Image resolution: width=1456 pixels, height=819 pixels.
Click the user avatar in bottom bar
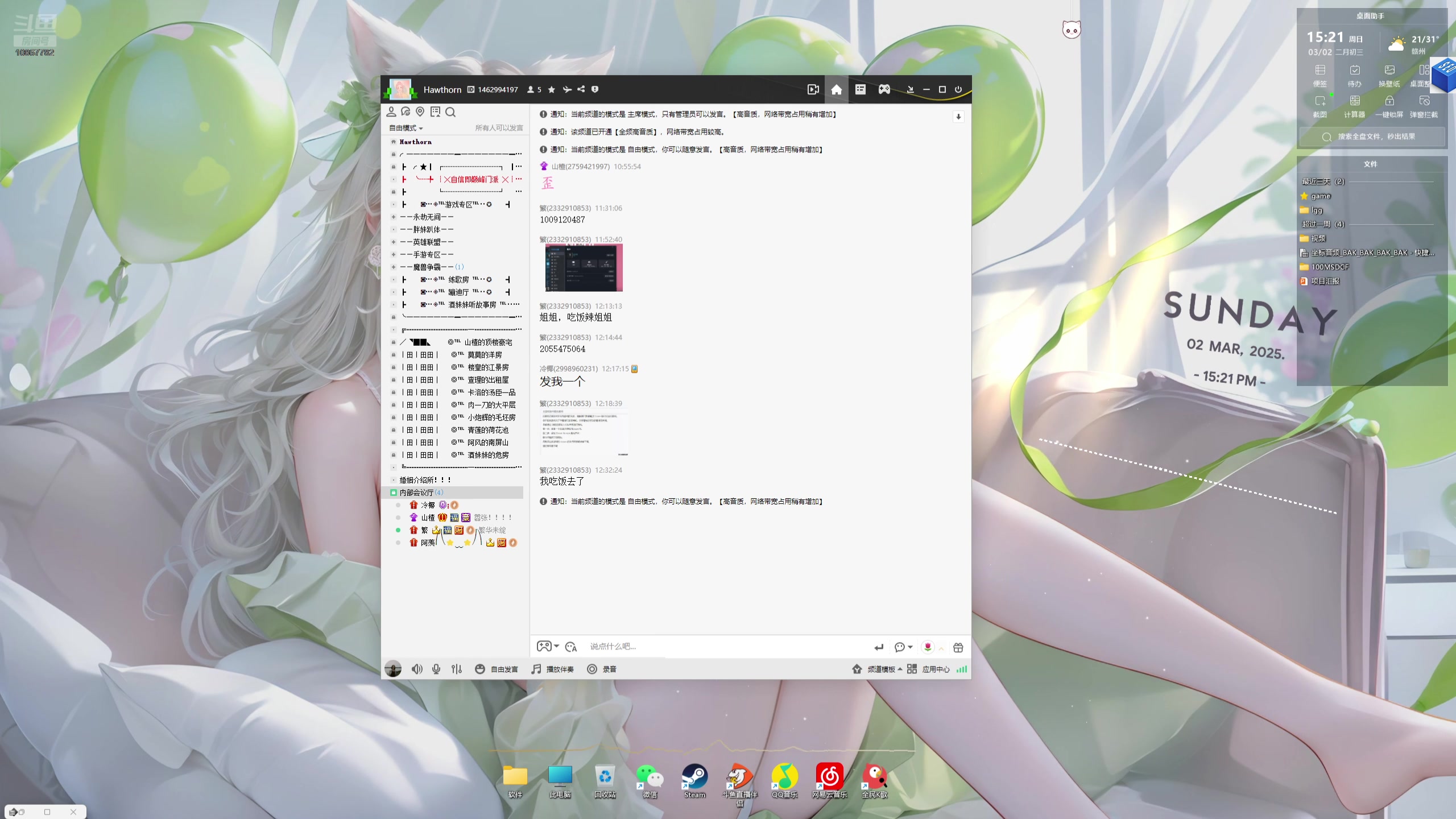392,668
